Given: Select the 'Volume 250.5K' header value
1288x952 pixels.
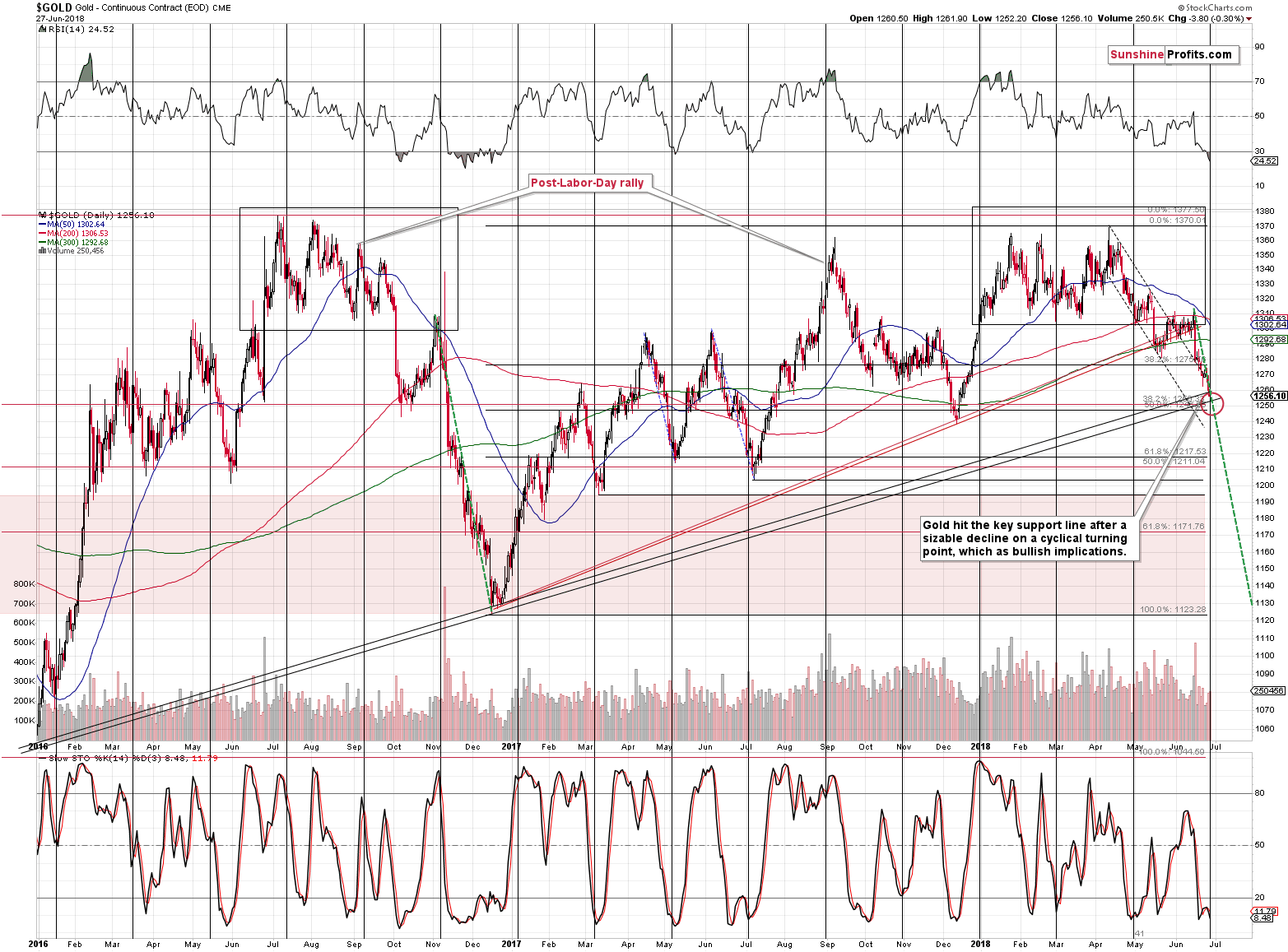Looking at the screenshot, I should (x=1131, y=18).
